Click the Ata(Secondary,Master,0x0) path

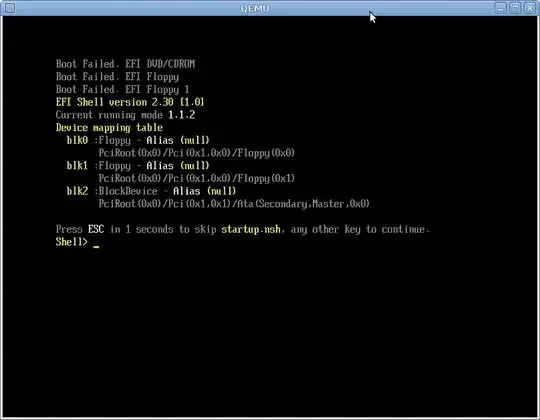(234, 204)
